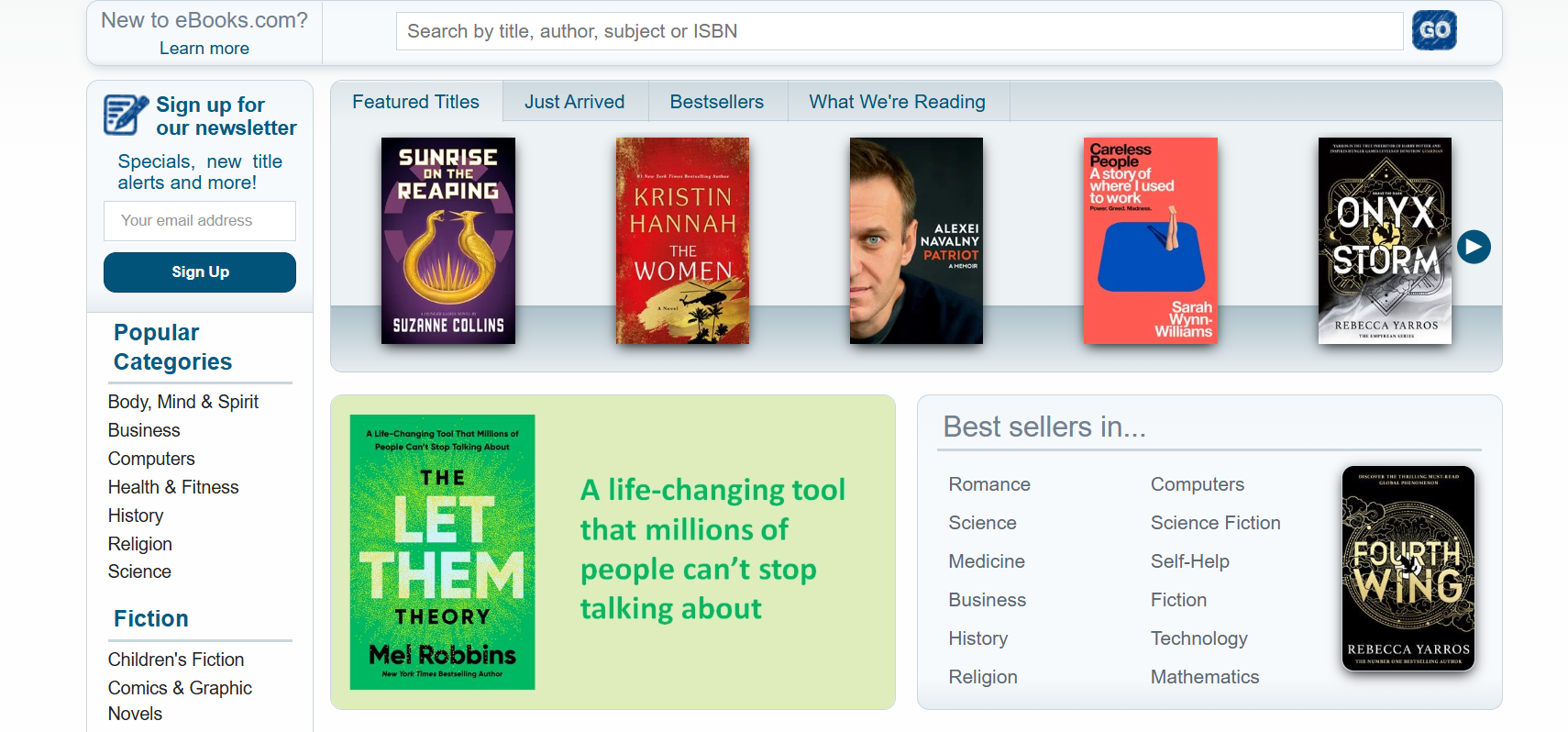Viewport: 1568px width, 732px height.
Task: Open Fourth Wing bestseller cover
Action: [1408, 569]
